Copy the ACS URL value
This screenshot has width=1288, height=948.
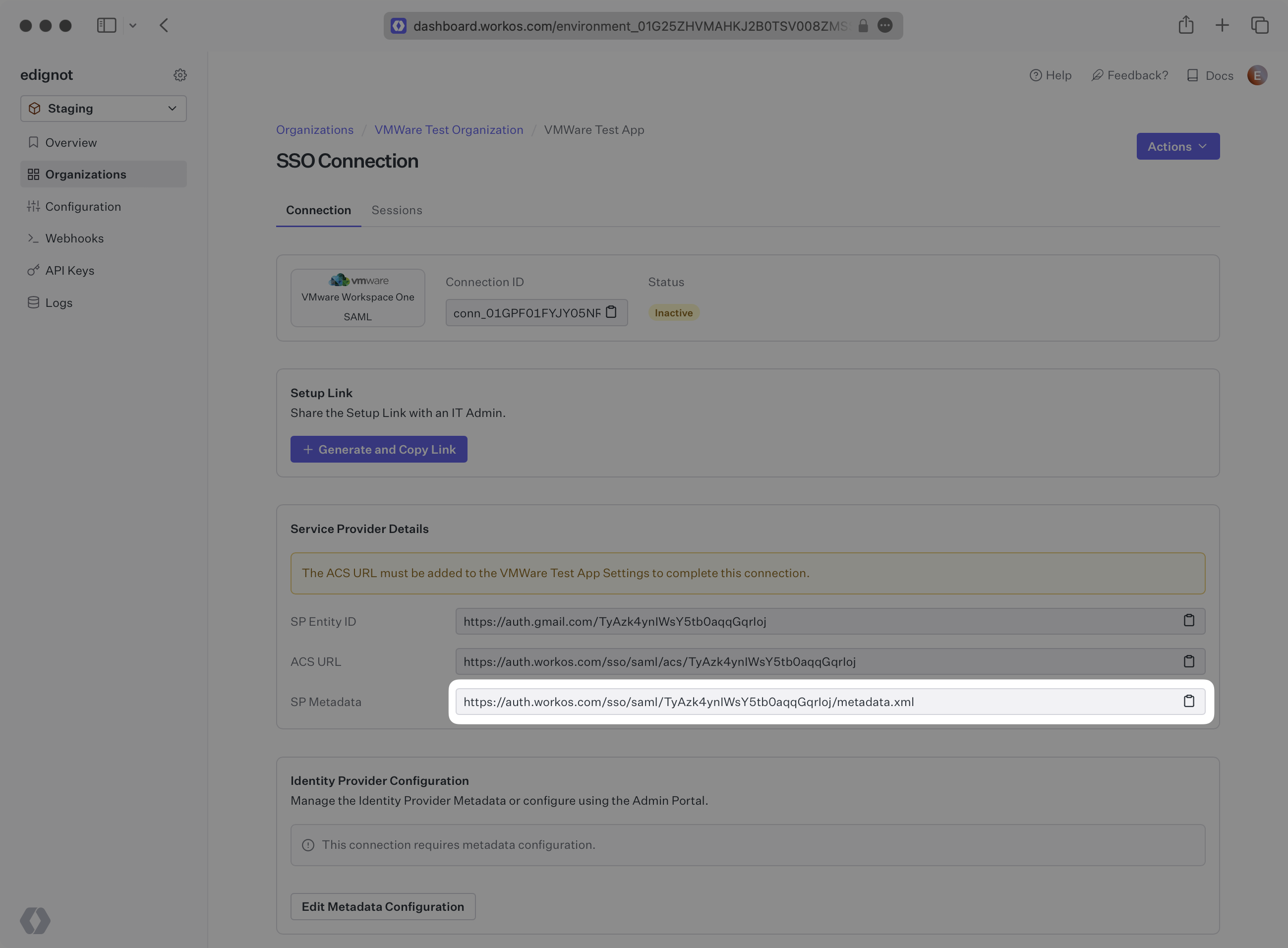pyautogui.click(x=1188, y=661)
